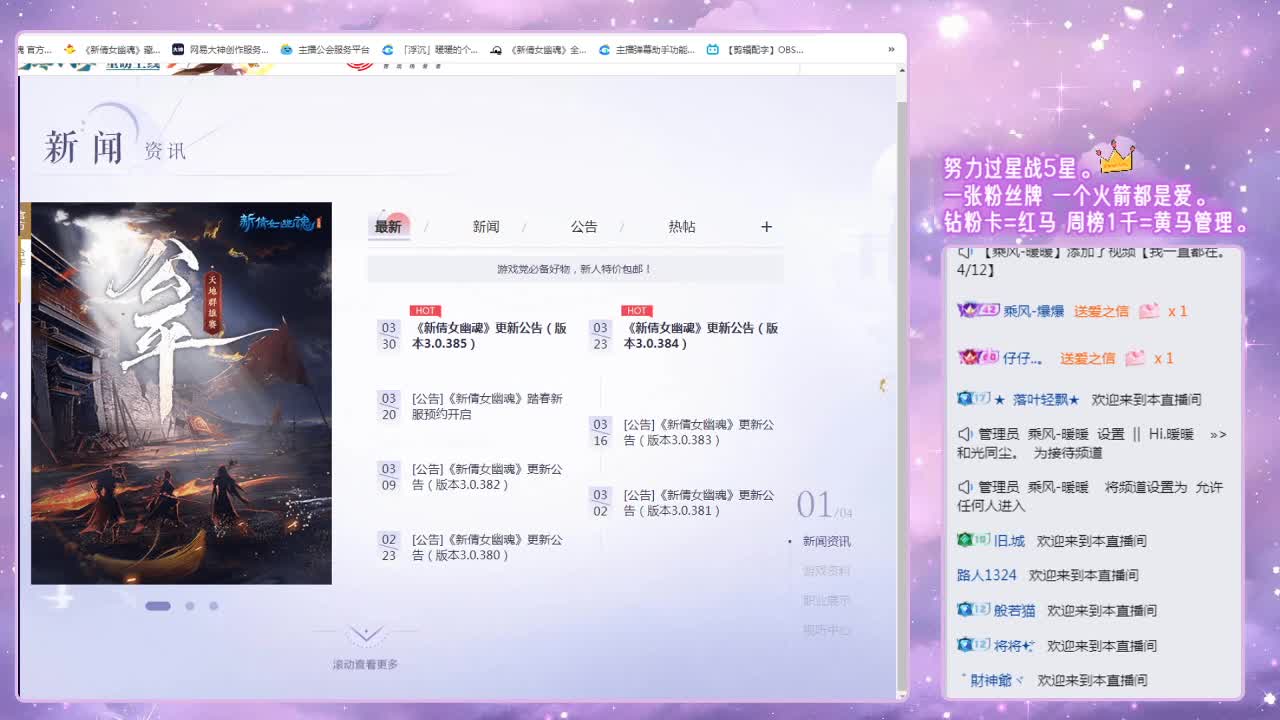Click the 新倩女幽魂 全 bookmark icon

coord(496,49)
